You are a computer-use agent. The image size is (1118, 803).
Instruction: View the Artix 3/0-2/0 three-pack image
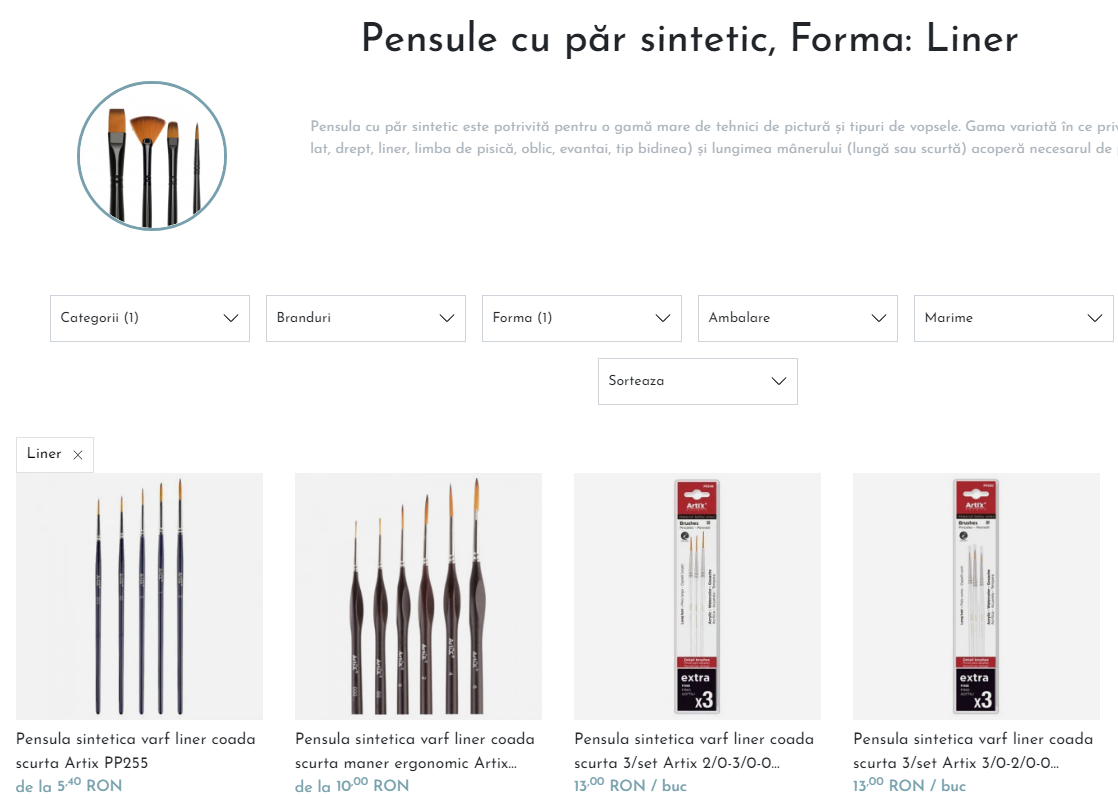tap(976, 596)
